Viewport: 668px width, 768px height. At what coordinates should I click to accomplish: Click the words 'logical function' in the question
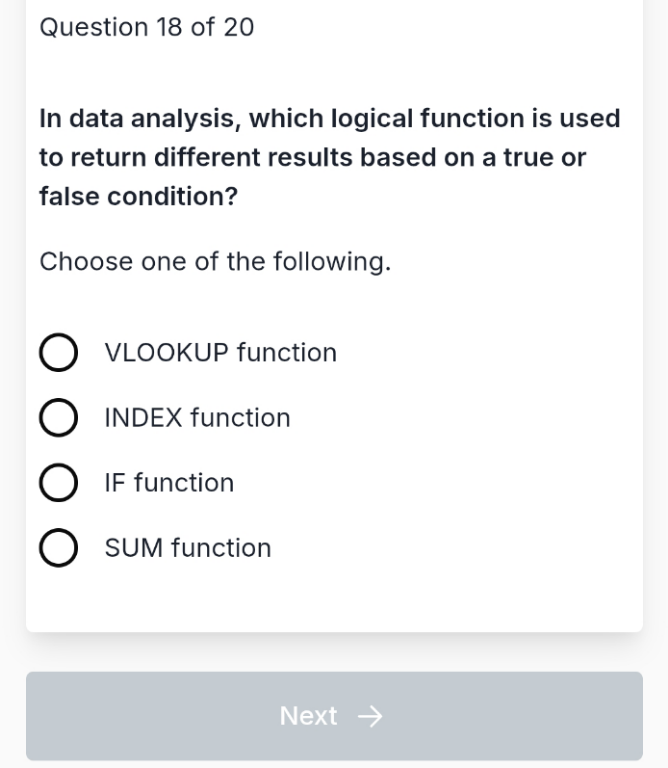click(x=428, y=119)
